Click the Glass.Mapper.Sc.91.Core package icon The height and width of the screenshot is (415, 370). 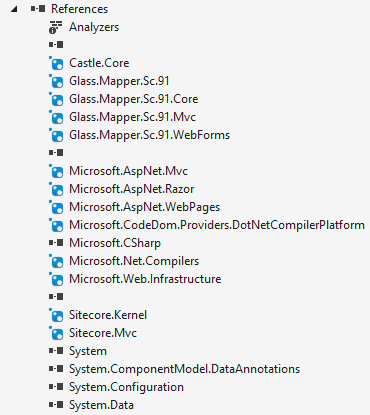pyautogui.click(x=56, y=99)
